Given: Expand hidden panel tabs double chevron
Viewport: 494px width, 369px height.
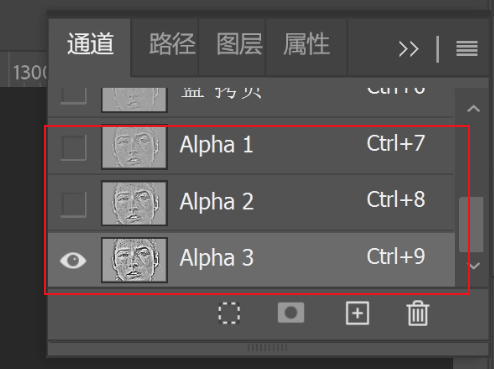Looking at the screenshot, I should 408,49.
